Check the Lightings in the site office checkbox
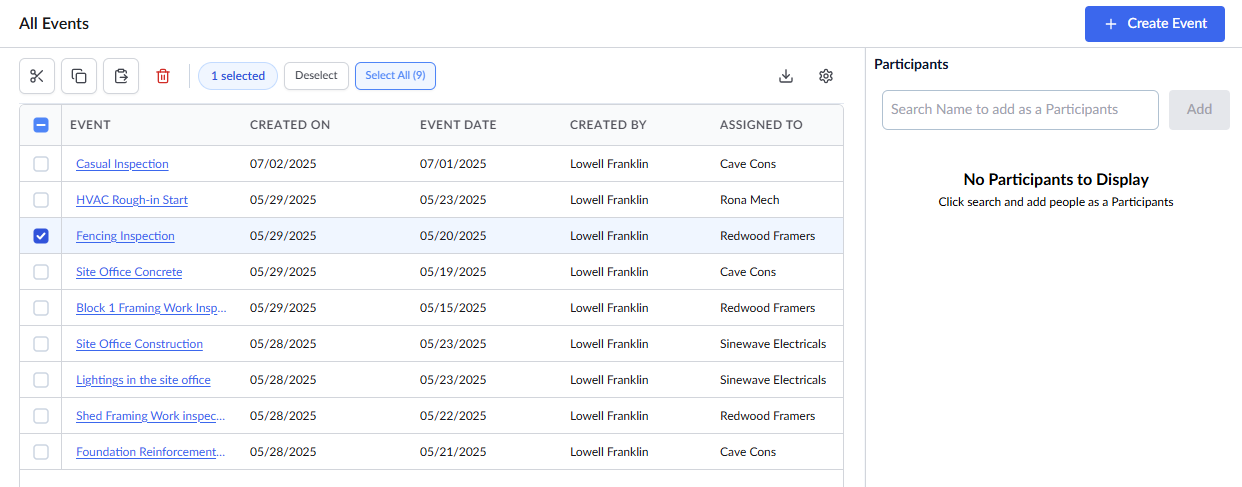 click(x=41, y=380)
